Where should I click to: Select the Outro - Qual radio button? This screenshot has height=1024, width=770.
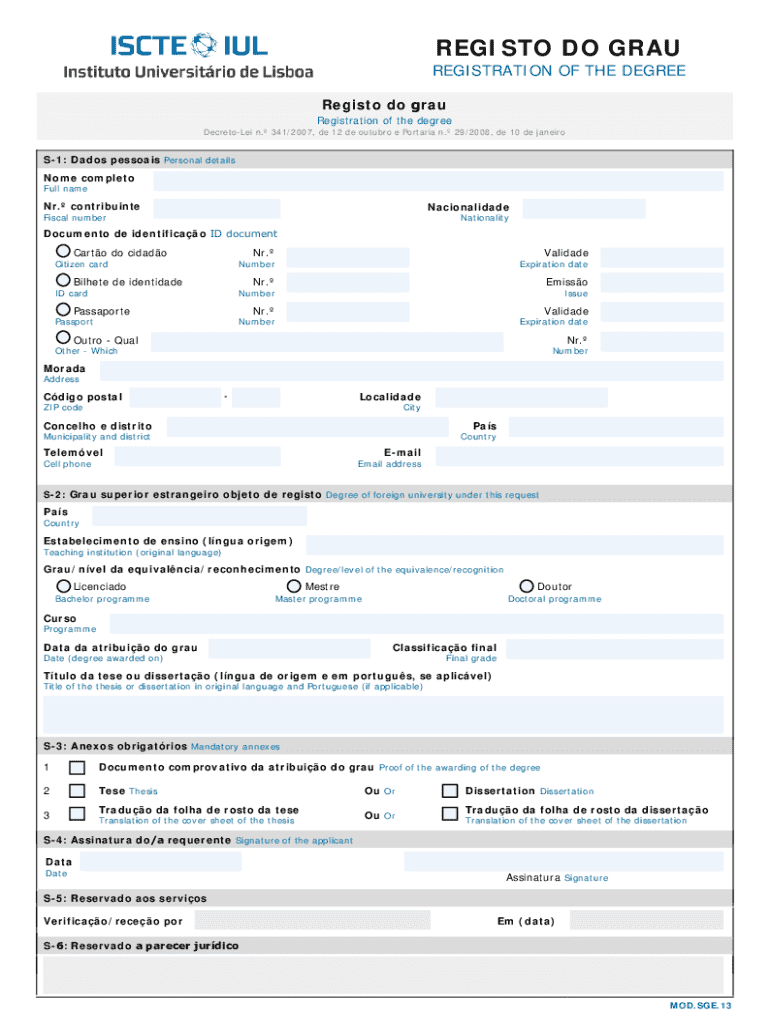point(64,340)
